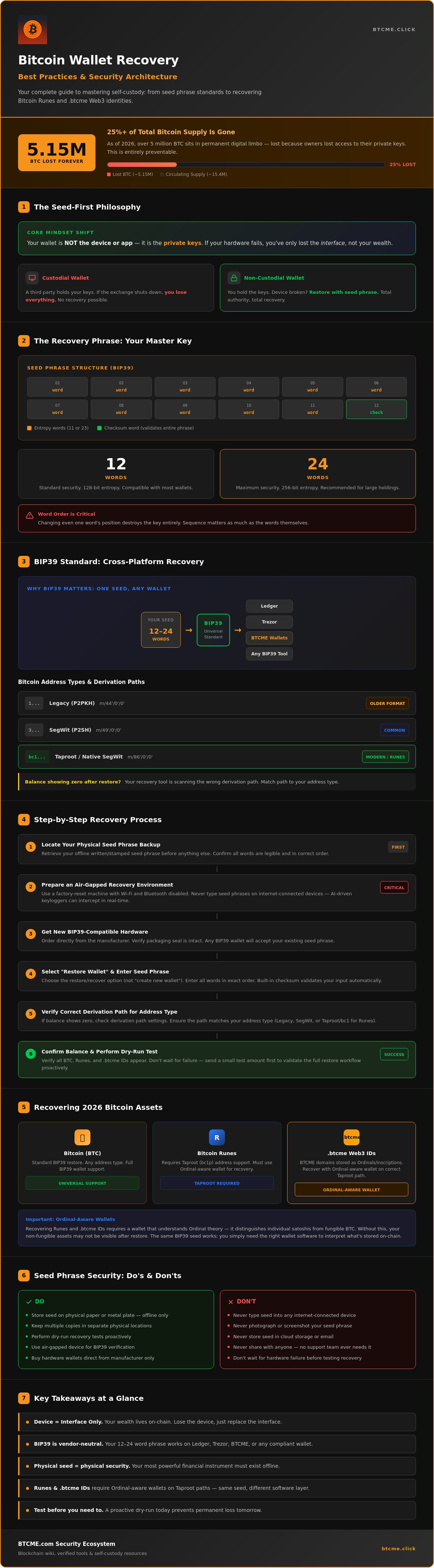This screenshot has width=434, height=1568.
Task: Click the '3...' SegWit address prefix chip
Action: pos(34,730)
